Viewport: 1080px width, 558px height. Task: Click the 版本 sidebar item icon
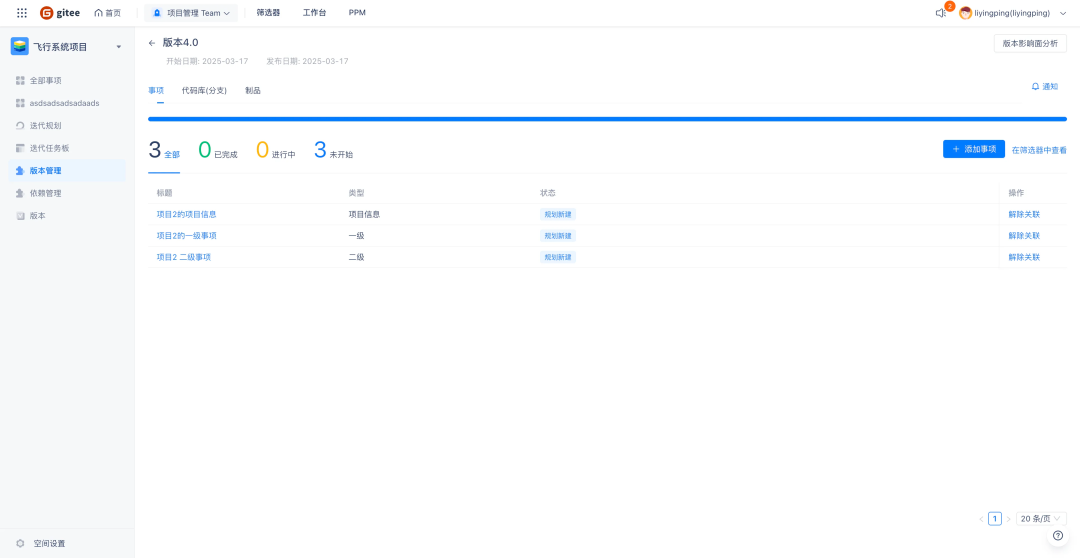click(21, 216)
